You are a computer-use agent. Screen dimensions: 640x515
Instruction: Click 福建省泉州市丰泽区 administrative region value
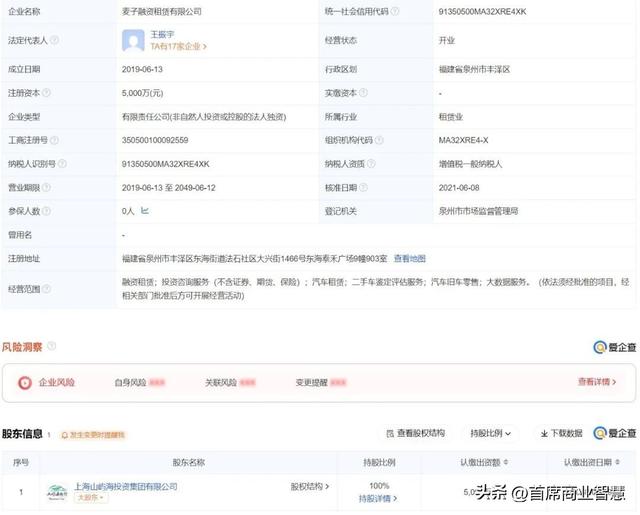coord(474,69)
